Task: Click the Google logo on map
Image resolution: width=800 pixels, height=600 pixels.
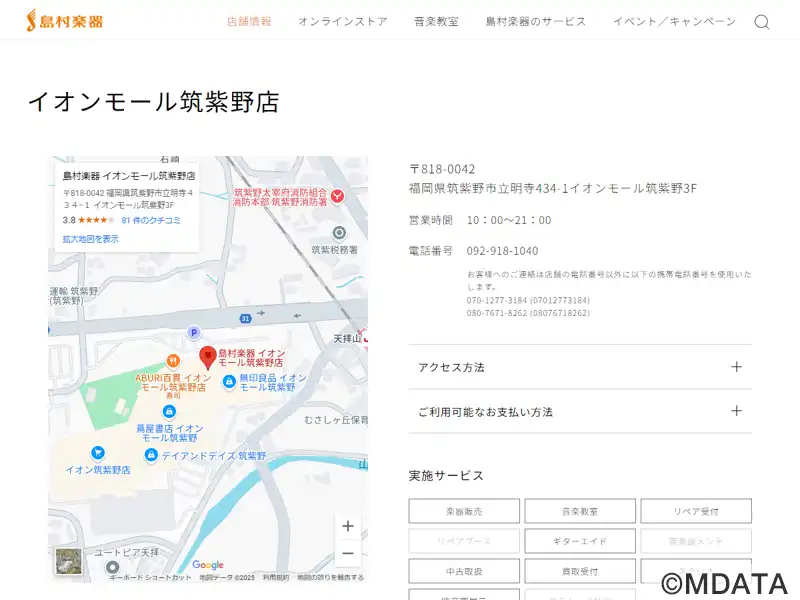Action: (208, 565)
